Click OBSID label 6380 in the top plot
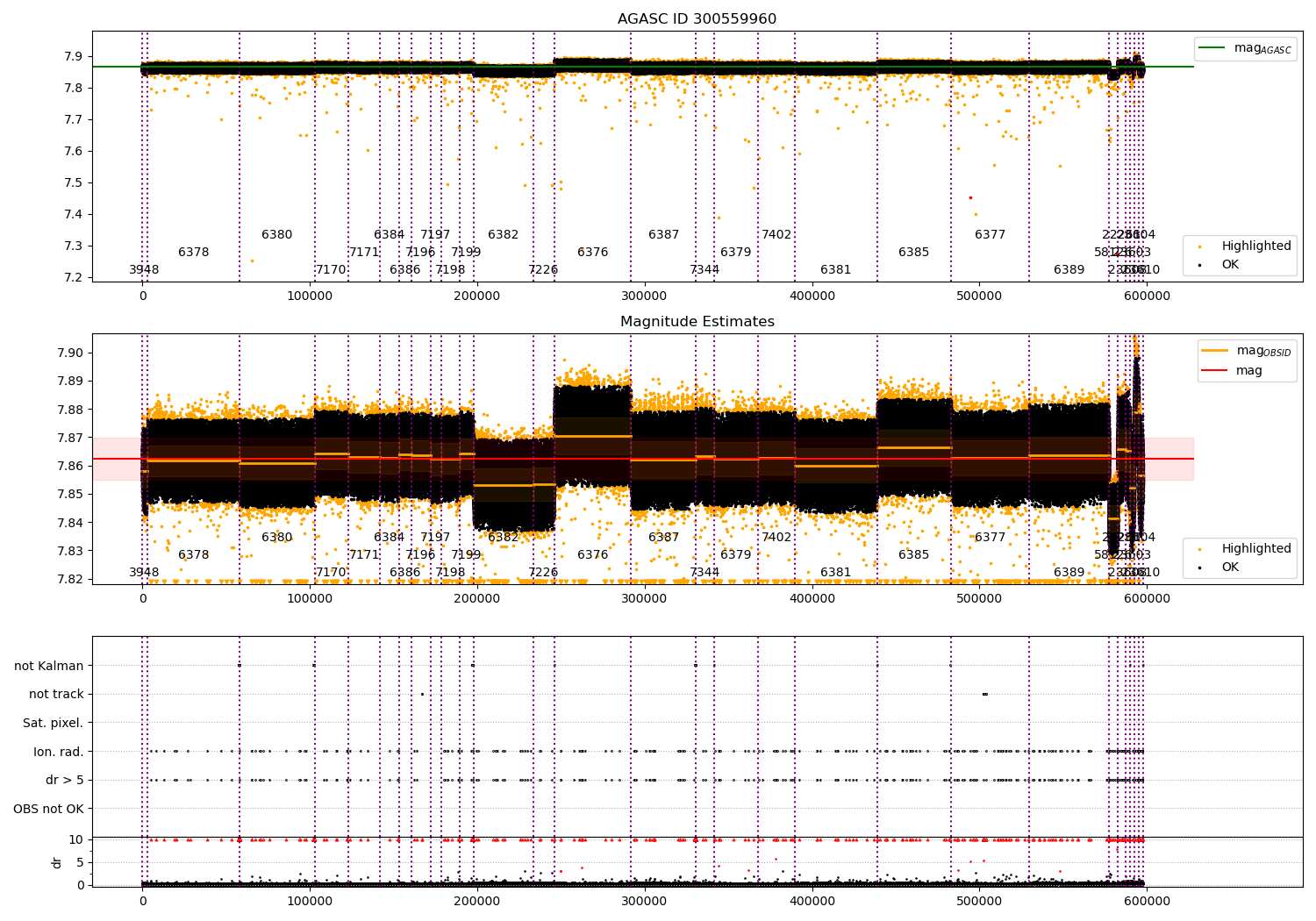 point(277,234)
